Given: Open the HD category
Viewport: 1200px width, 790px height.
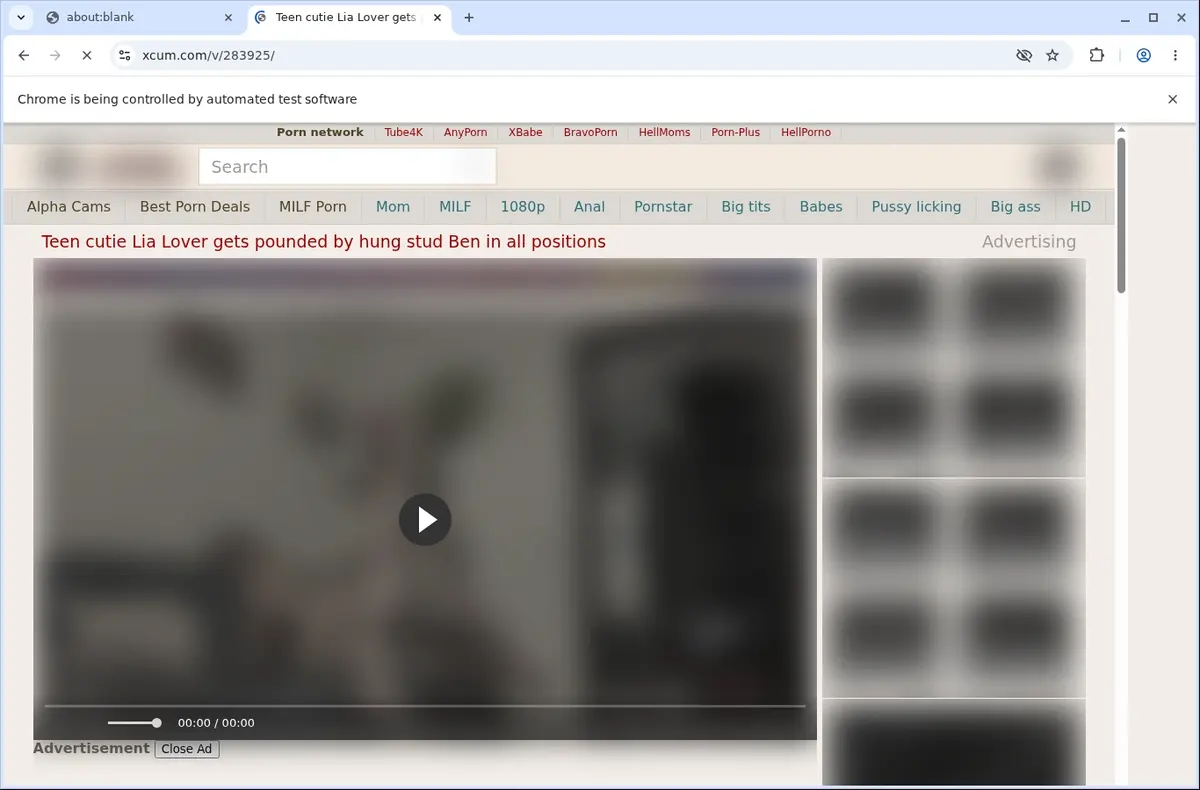Looking at the screenshot, I should [1080, 206].
